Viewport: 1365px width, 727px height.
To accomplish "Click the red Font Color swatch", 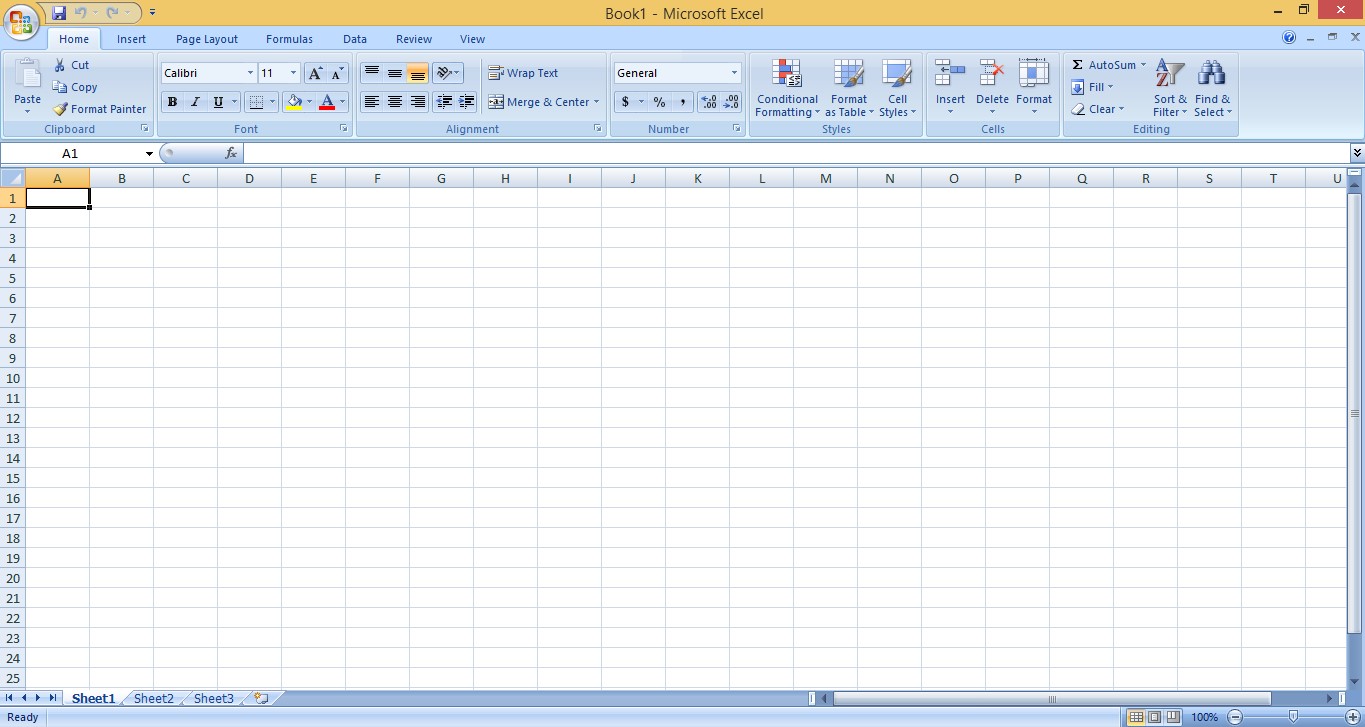I will click(328, 107).
